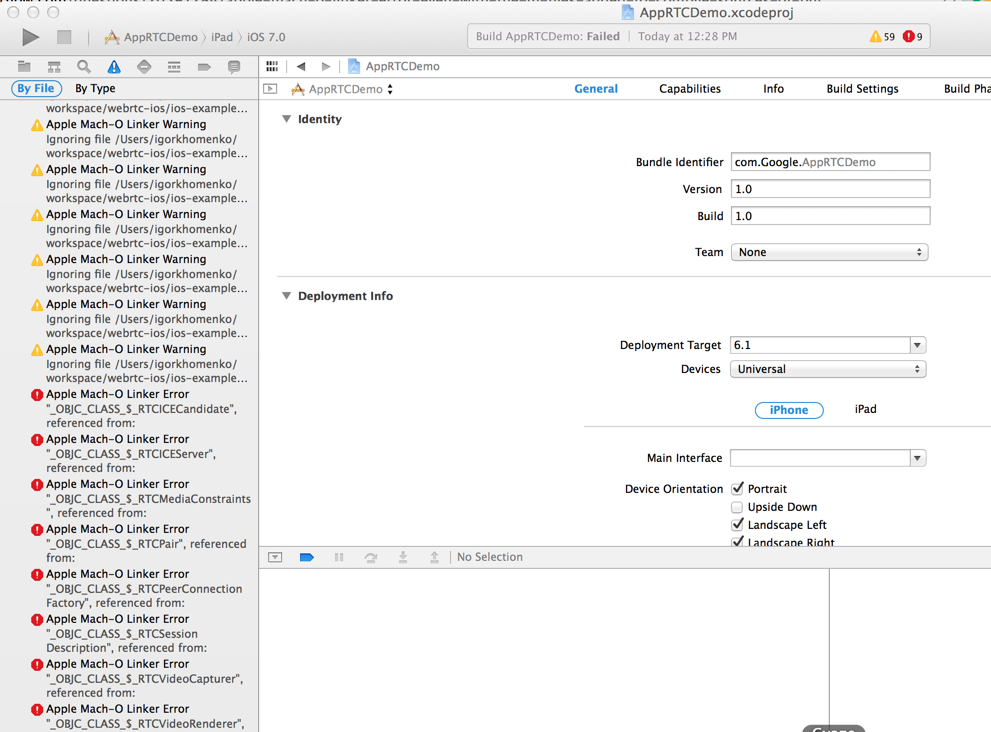Select the RTCPair linker error

pyautogui.click(x=142, y=543)
